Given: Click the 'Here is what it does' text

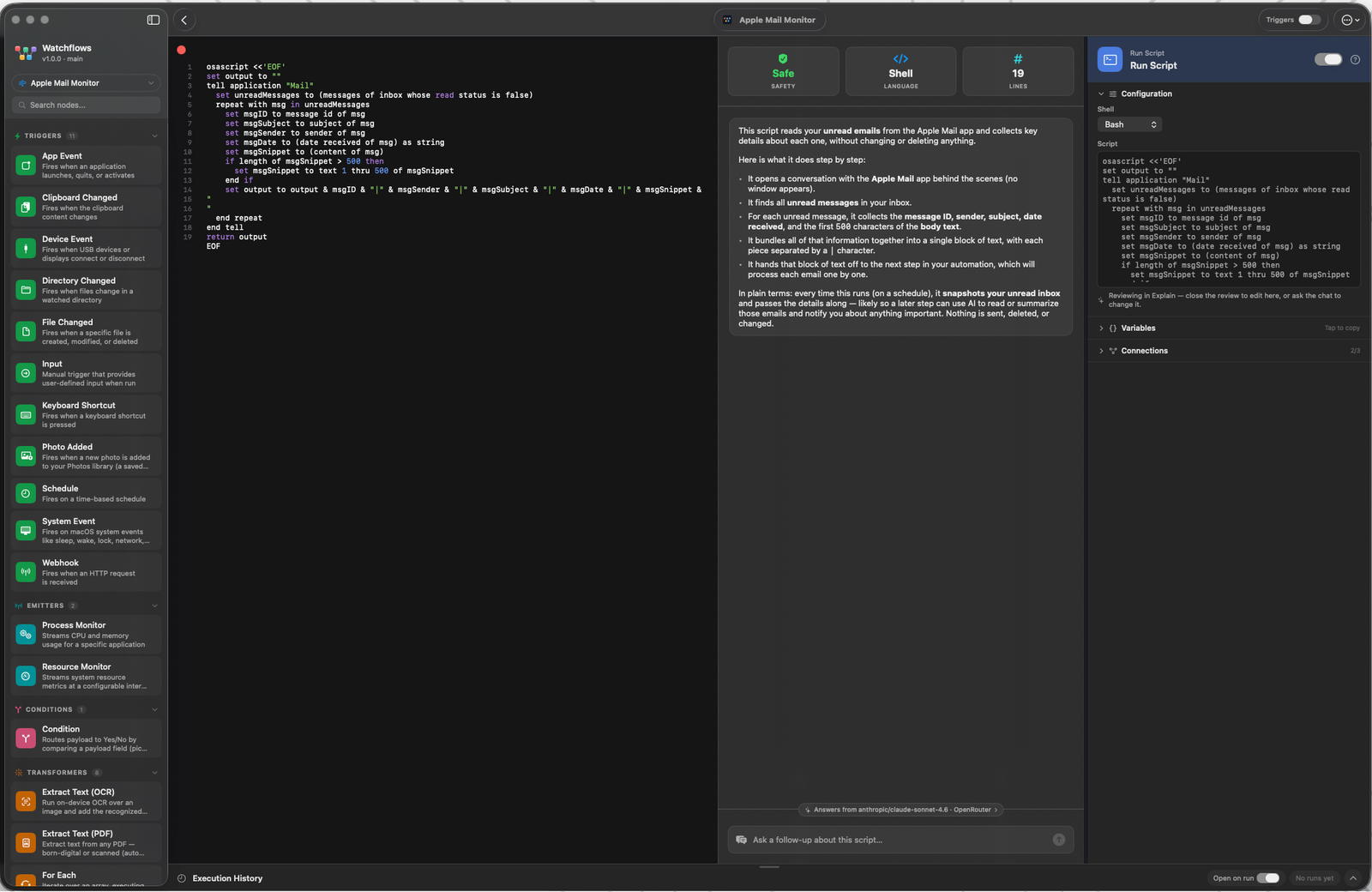Looking at the screenshot, I should [x=802, y=160].
